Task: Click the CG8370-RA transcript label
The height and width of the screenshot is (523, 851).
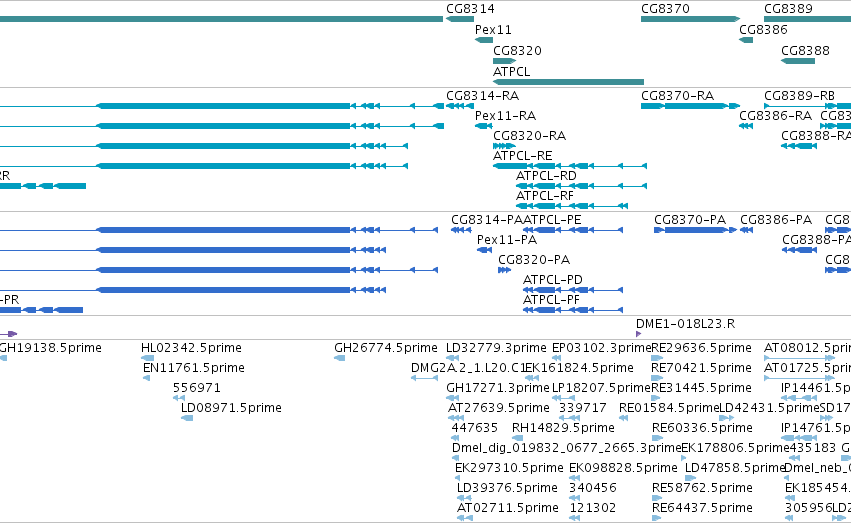Action: click(x=677, y=96)
